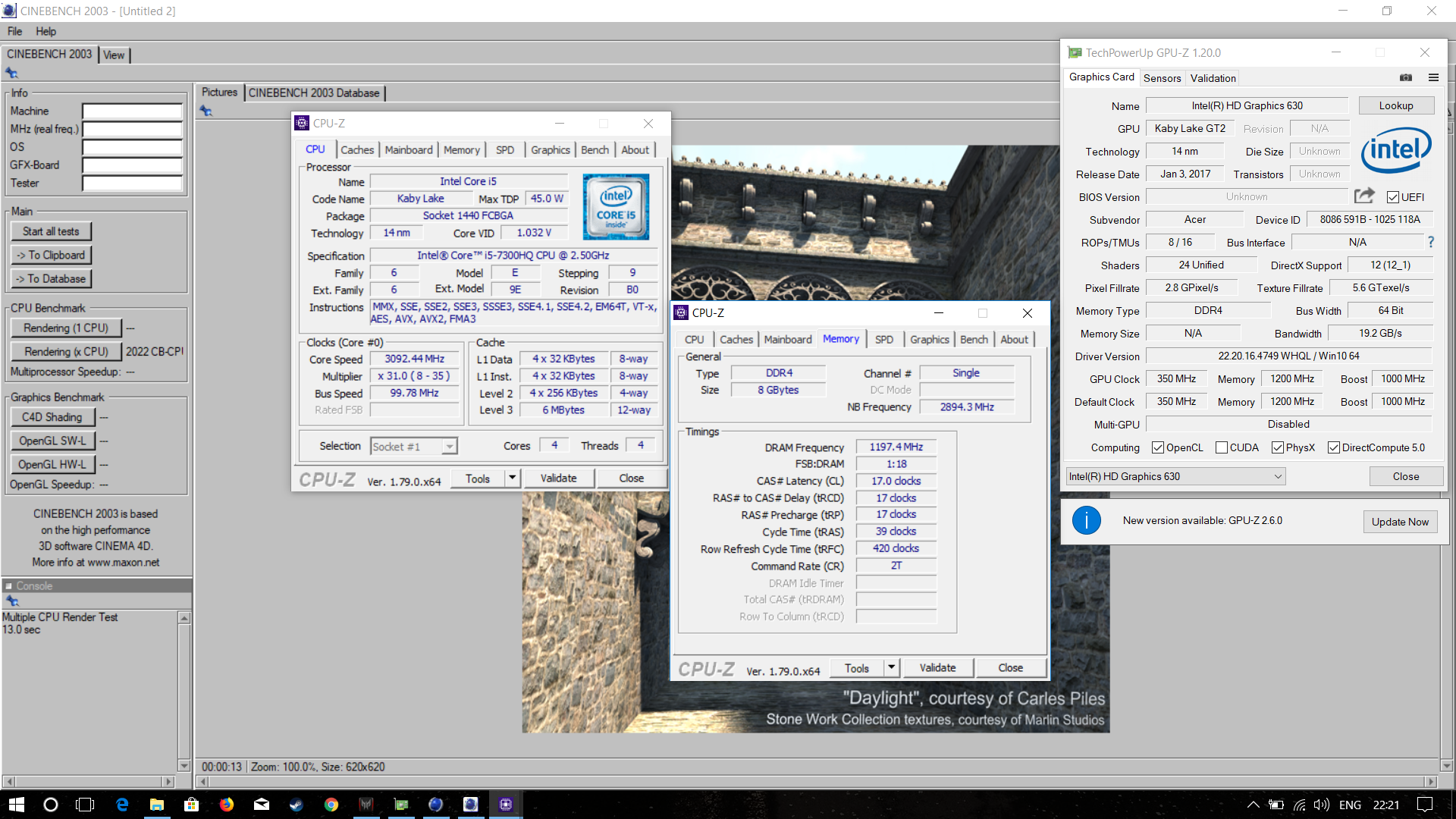Click the C4D Shading benchmark button
This screenshot has width=1456, height=819.
(x=52, y=417)
